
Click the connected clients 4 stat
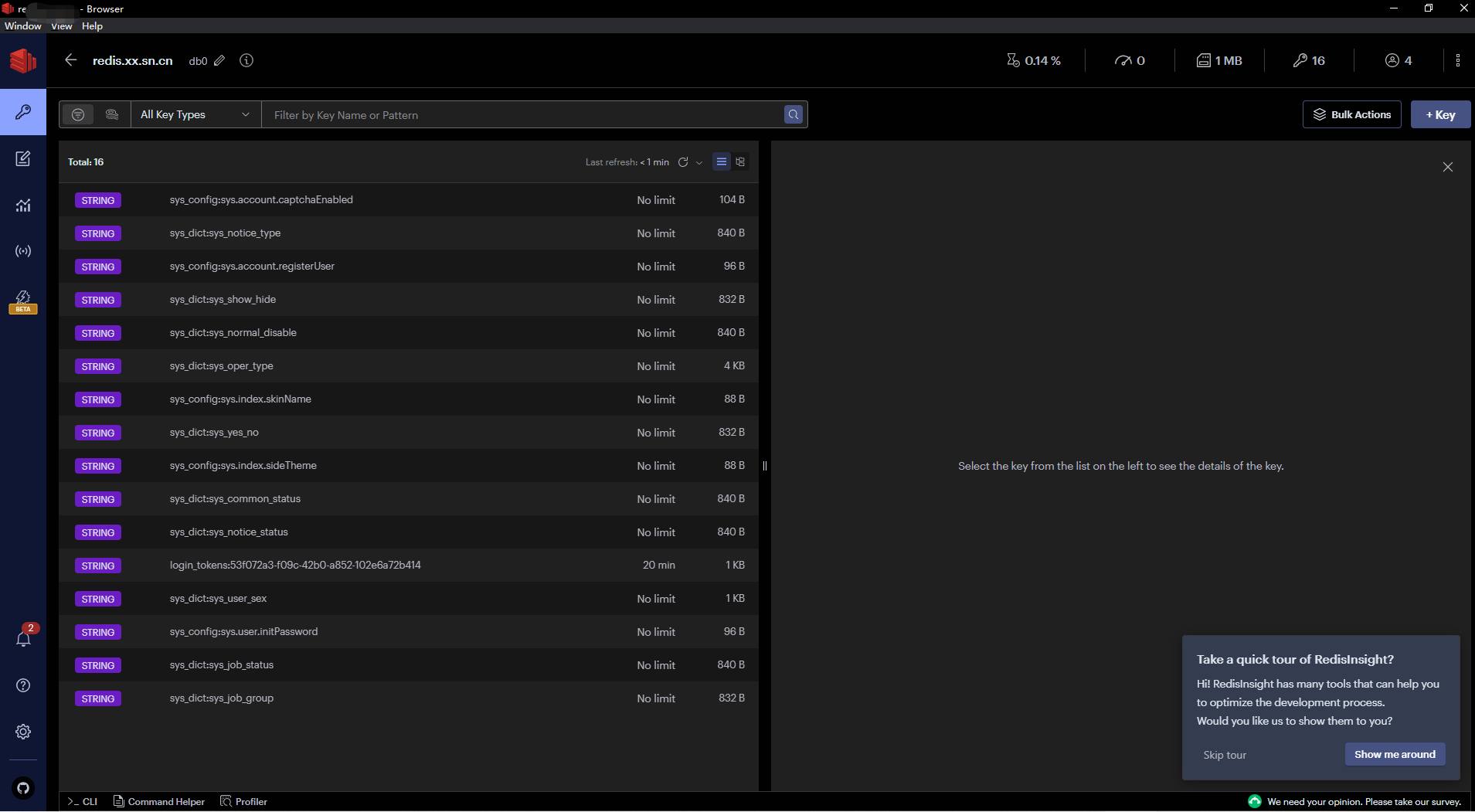pos(1399,60)
